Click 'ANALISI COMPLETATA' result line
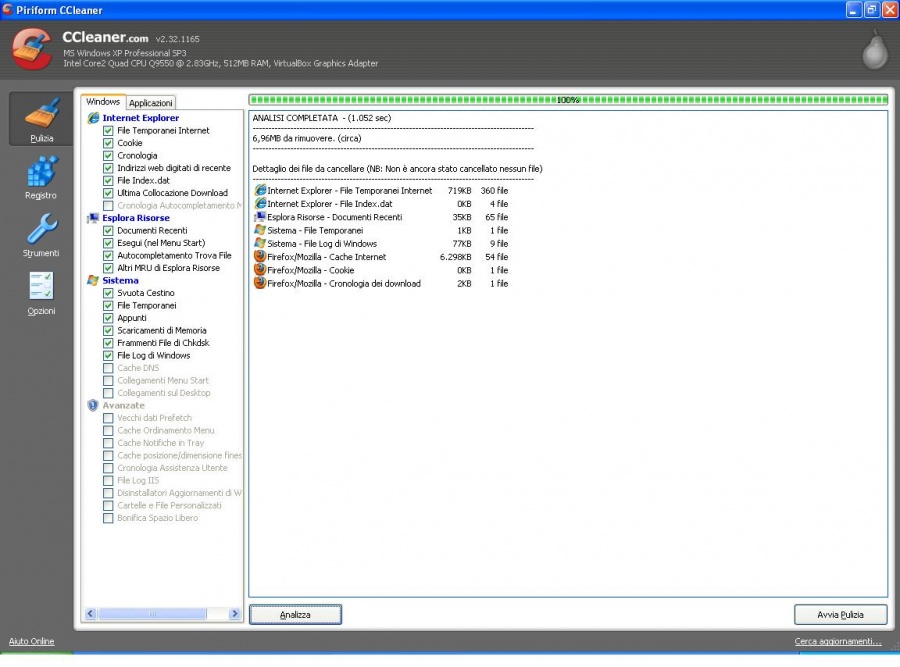Viewport: 900px width, 667px height. tap(322, 118)
